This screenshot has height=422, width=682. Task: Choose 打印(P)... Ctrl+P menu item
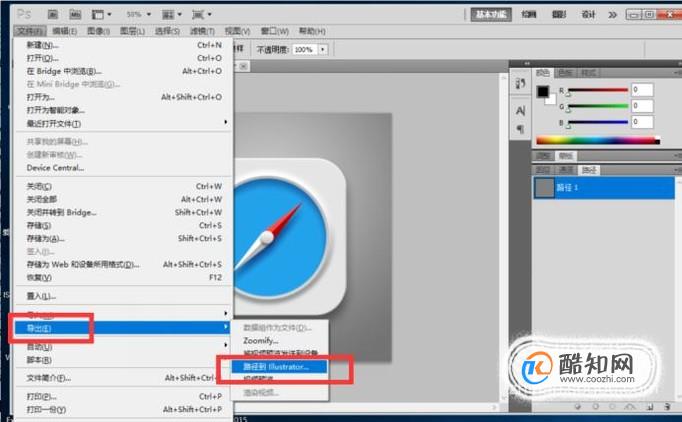(124, 396)
